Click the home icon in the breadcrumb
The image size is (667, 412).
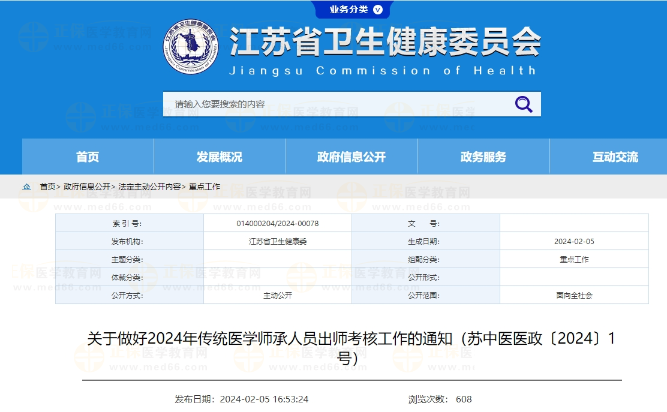click(27, 186)
